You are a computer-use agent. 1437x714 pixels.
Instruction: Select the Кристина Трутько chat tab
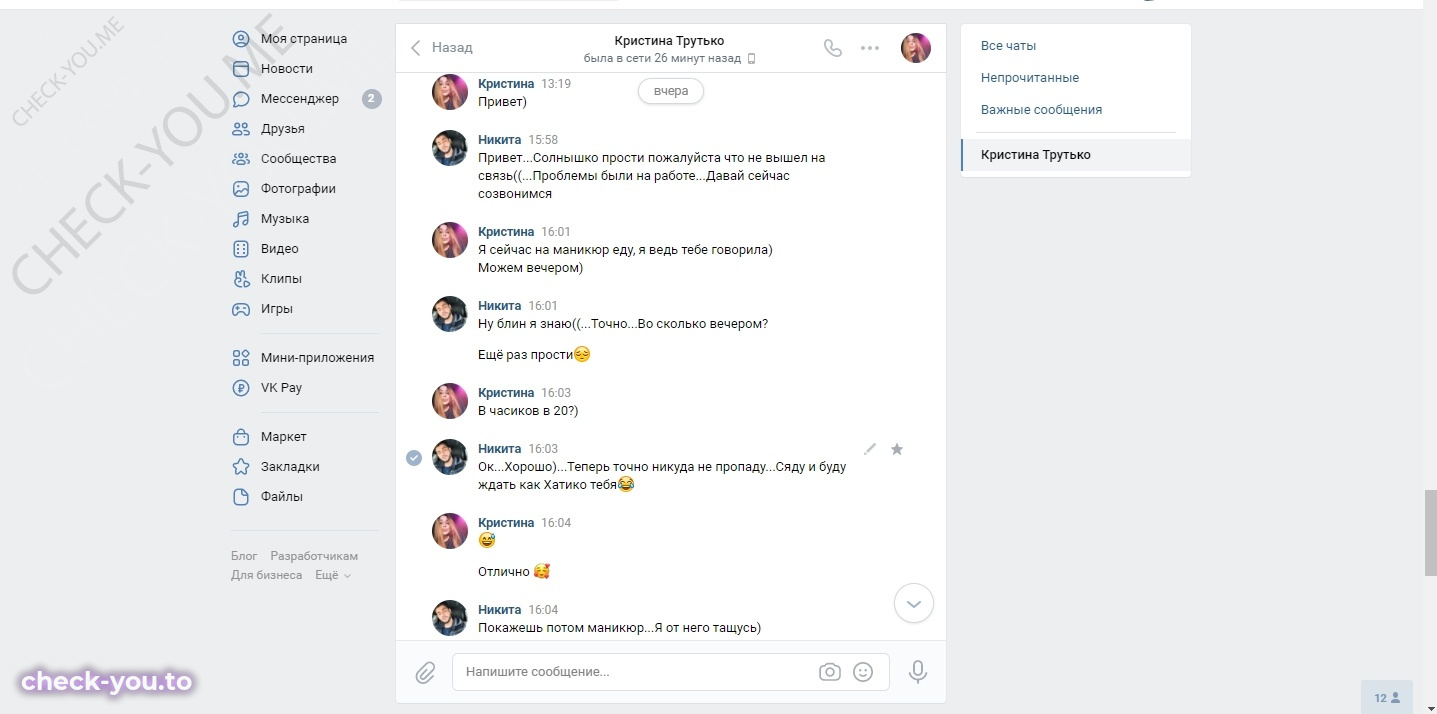pos(1076,155)
